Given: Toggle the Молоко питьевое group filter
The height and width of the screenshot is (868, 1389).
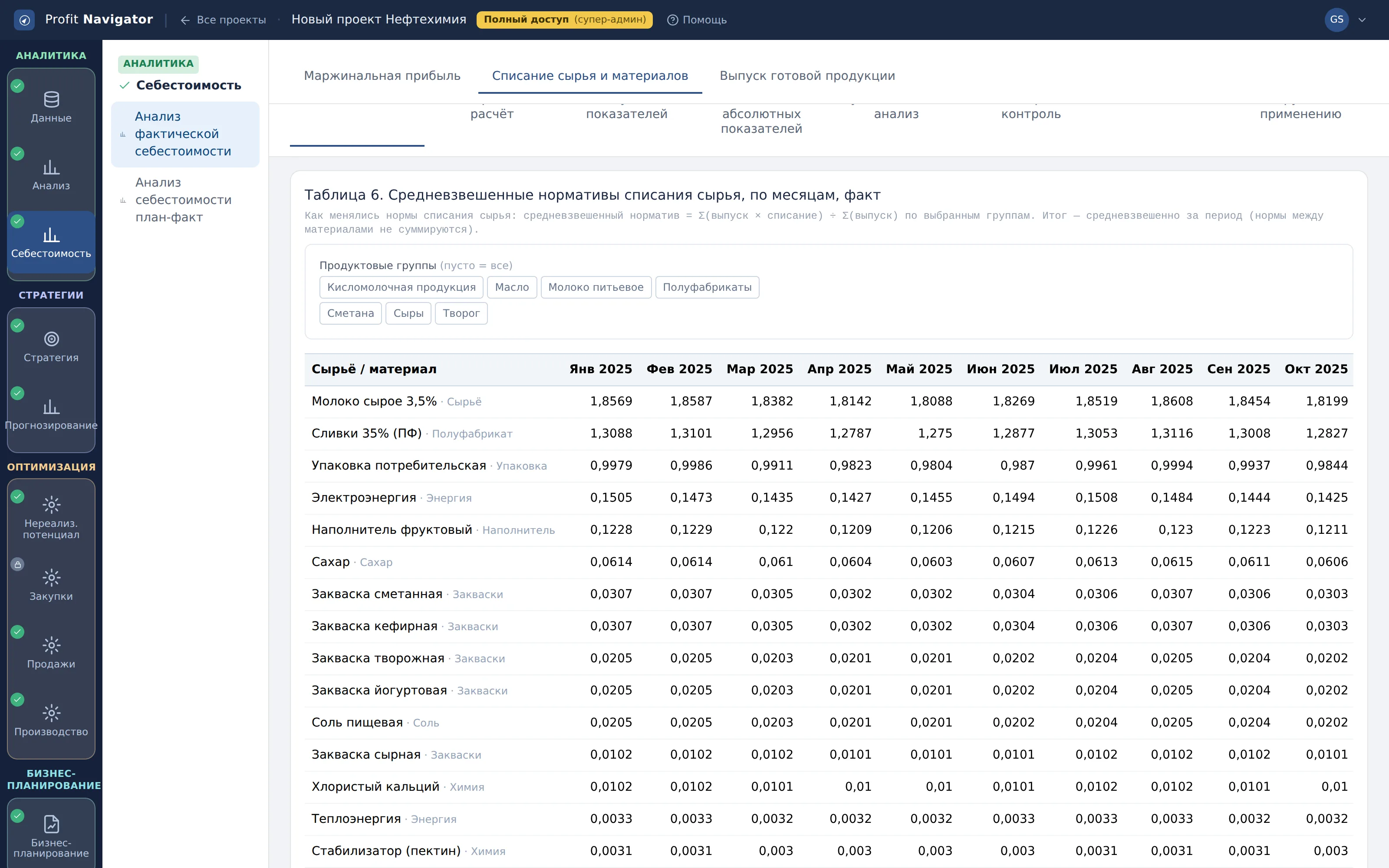Looking at the screenshot, I should point(596,287).
